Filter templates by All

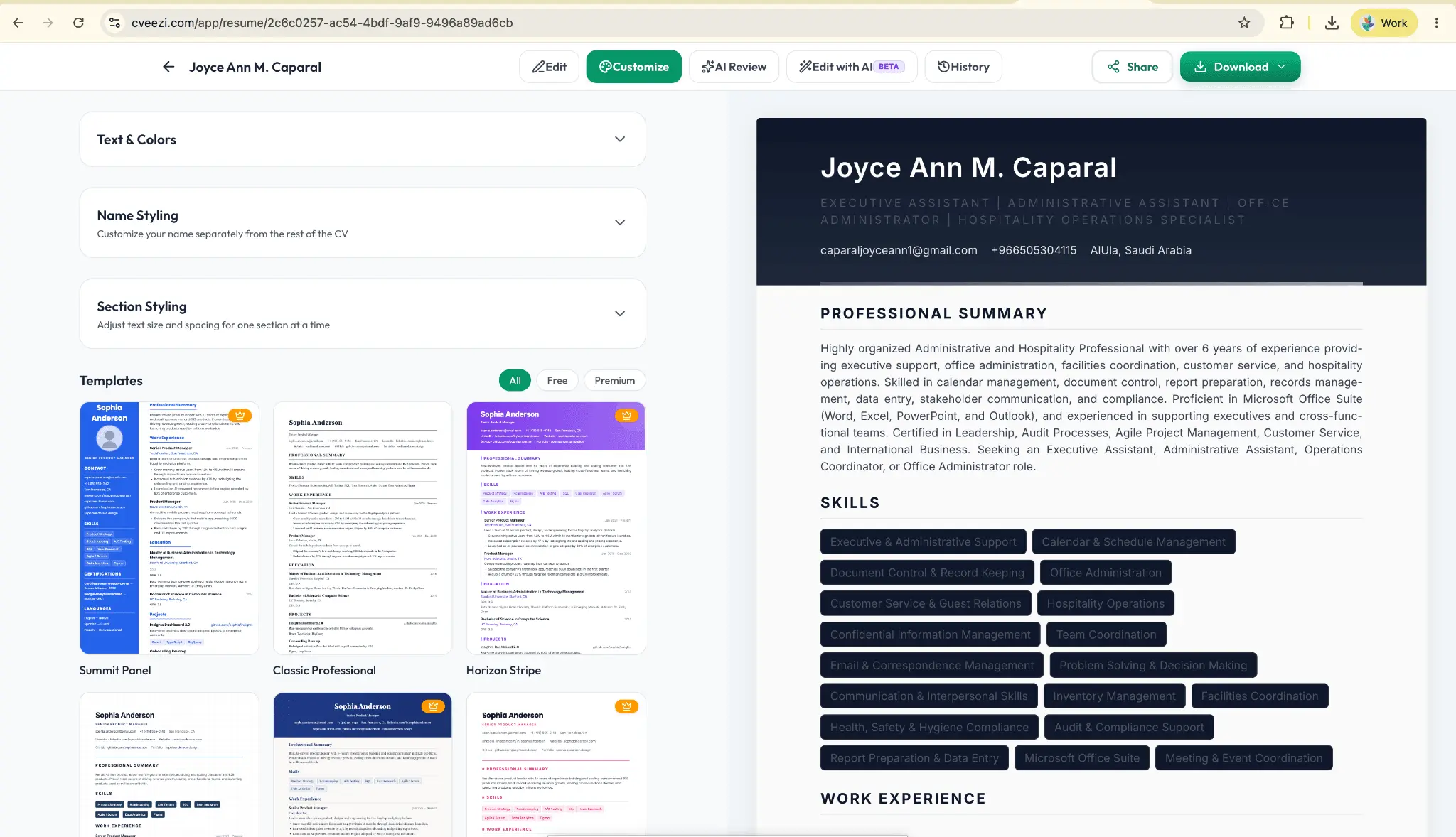515,380
